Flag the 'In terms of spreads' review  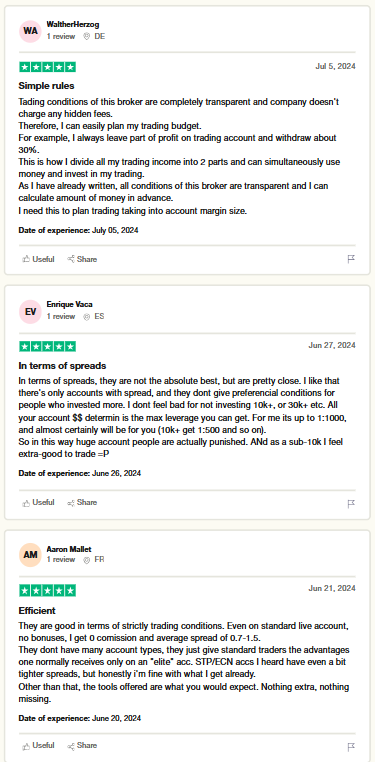[351, 504]
